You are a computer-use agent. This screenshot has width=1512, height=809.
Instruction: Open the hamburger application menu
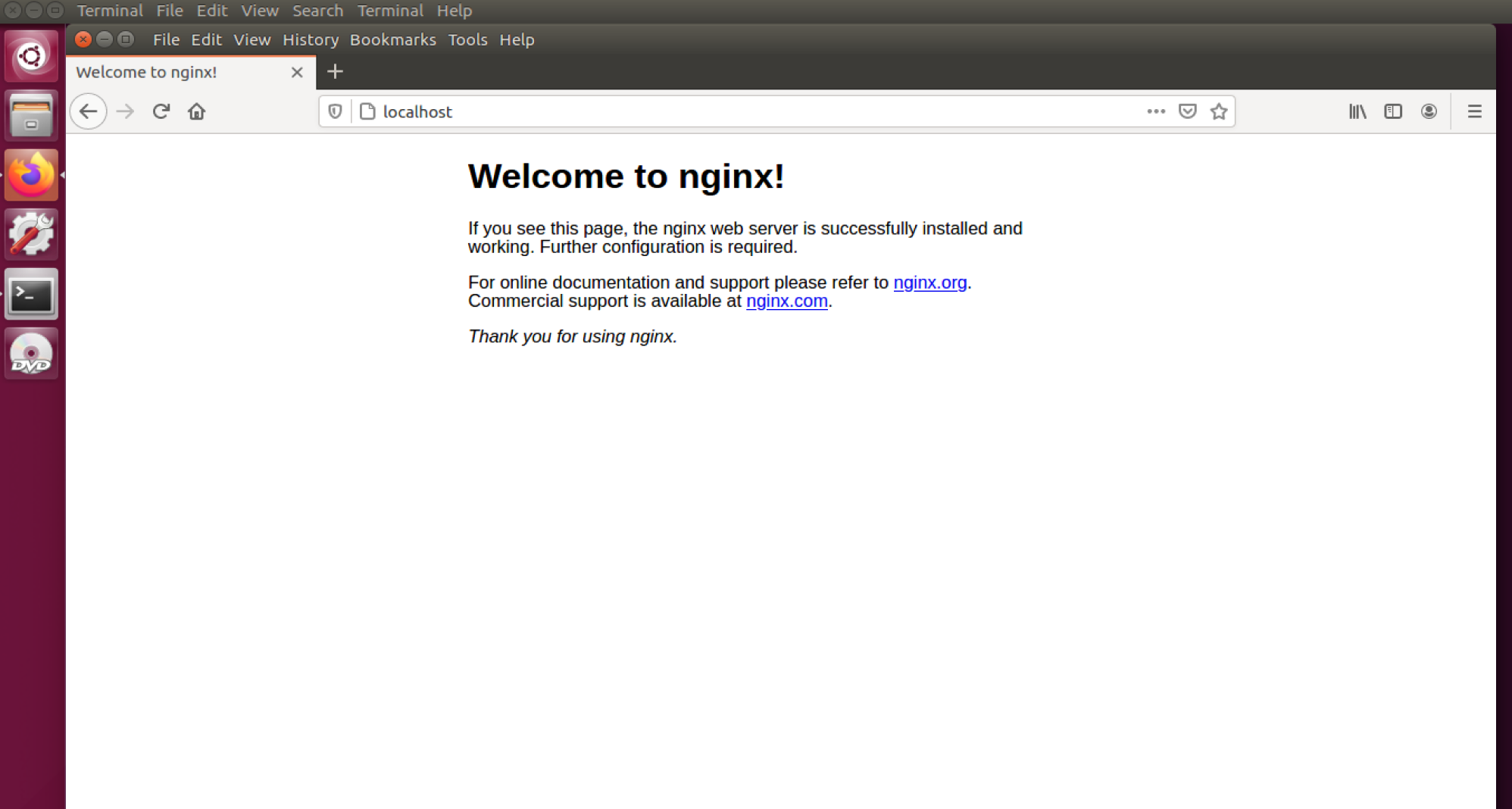[1474, 111]
